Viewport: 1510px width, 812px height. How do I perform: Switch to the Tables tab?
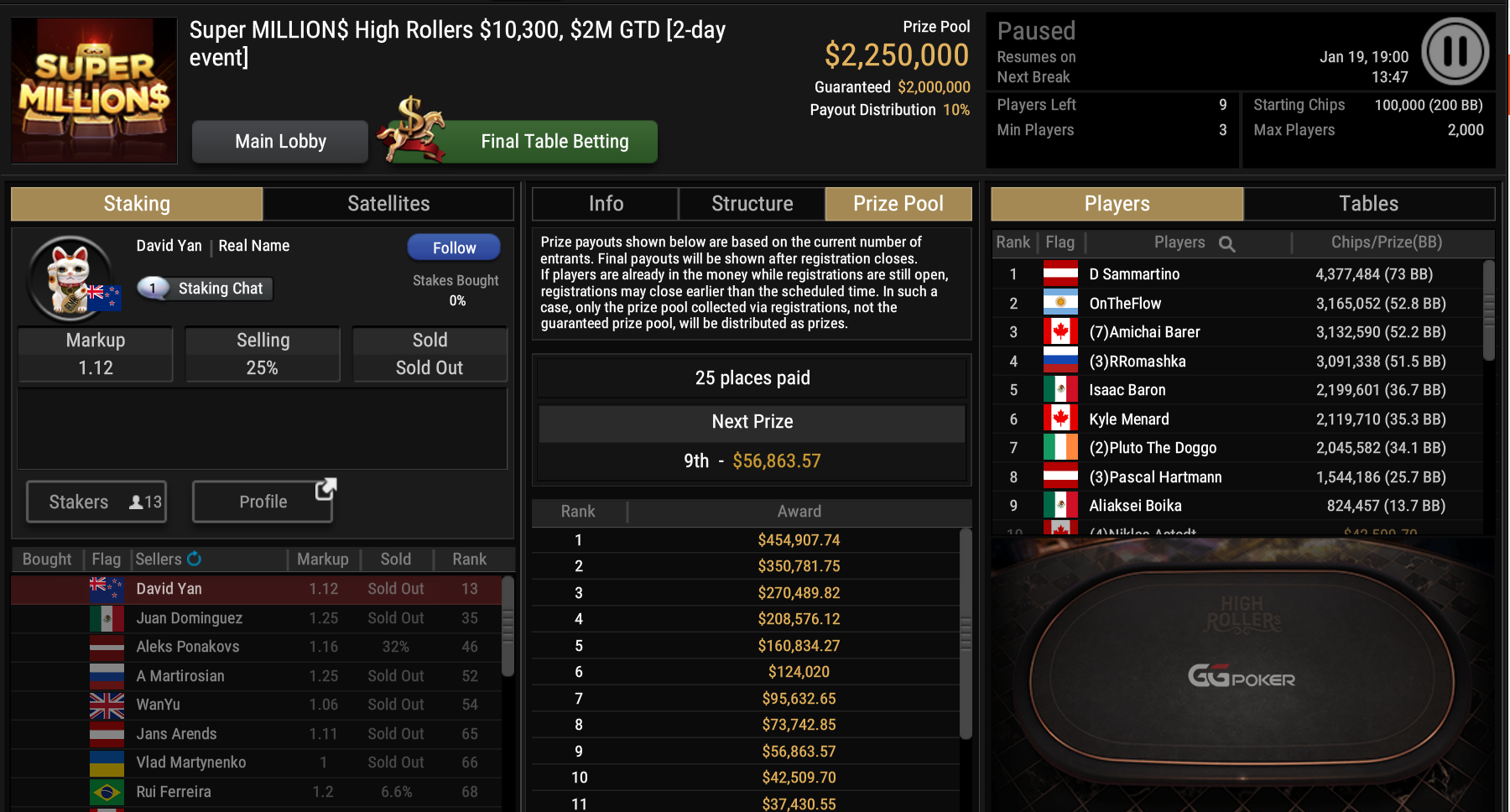[x=1368, y=204]
